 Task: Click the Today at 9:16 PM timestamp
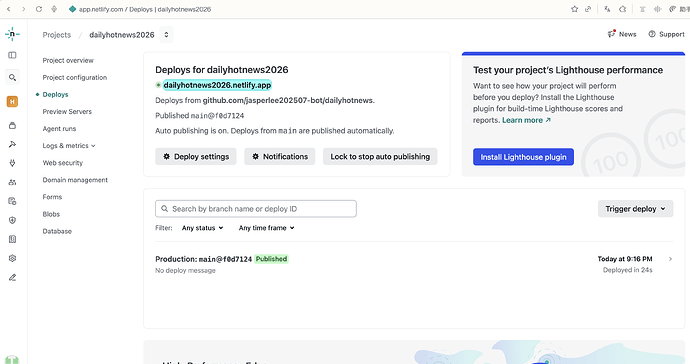coord(625,259)
